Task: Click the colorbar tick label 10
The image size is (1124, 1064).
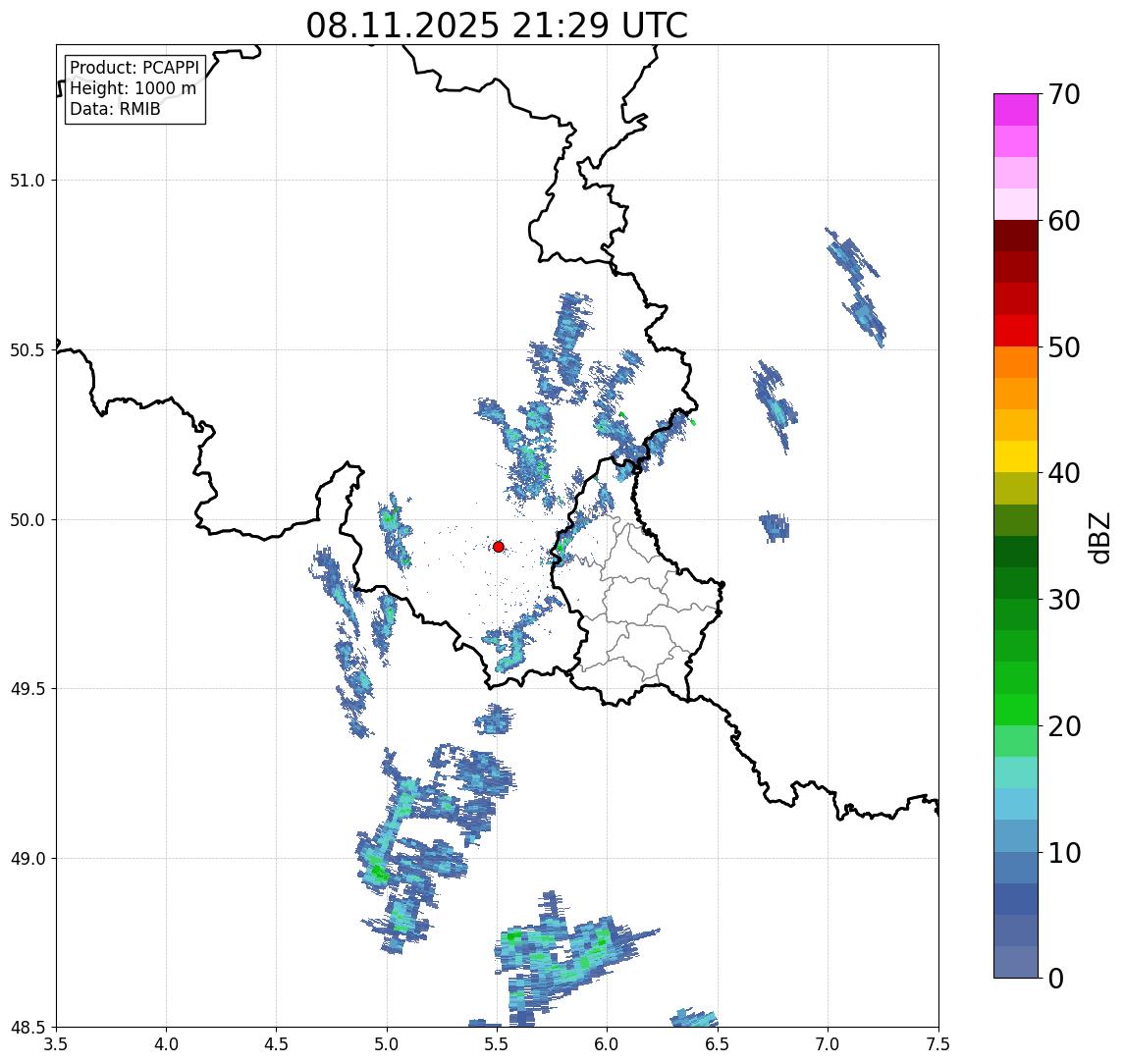Action: pyautogui.click(x=1064, y=853)
